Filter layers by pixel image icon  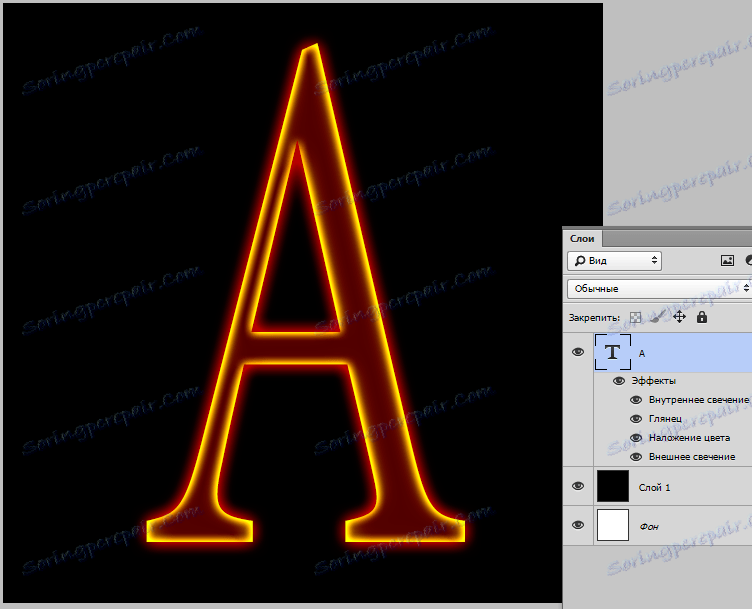[728, 260]
